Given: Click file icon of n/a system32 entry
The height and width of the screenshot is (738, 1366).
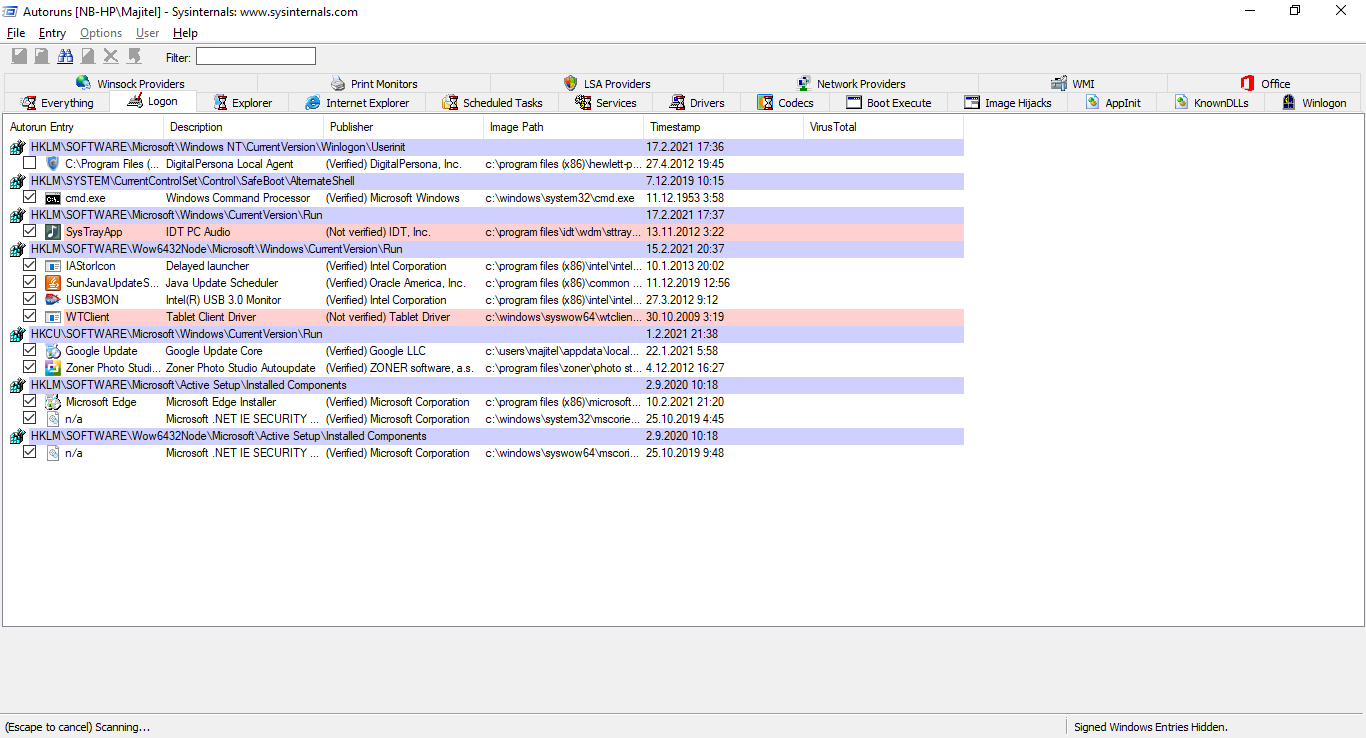Looking at the screenshot, I should tap(53, 419).
